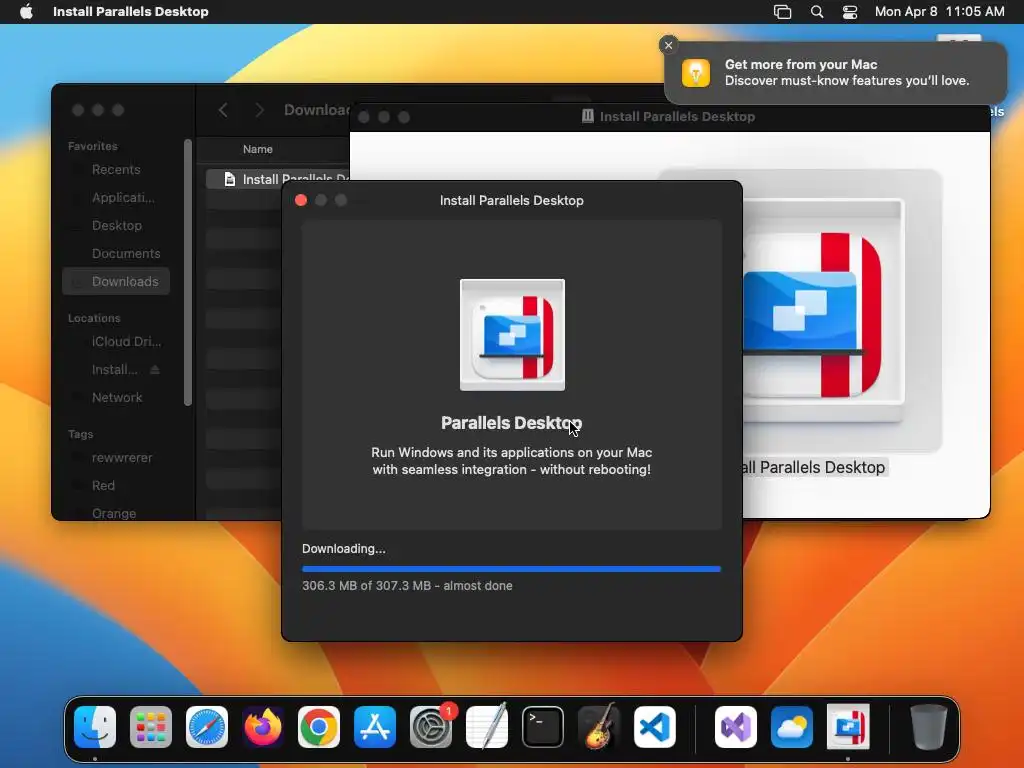
Task: Go forward in the Finder window
Action: (x=259, y=110)
